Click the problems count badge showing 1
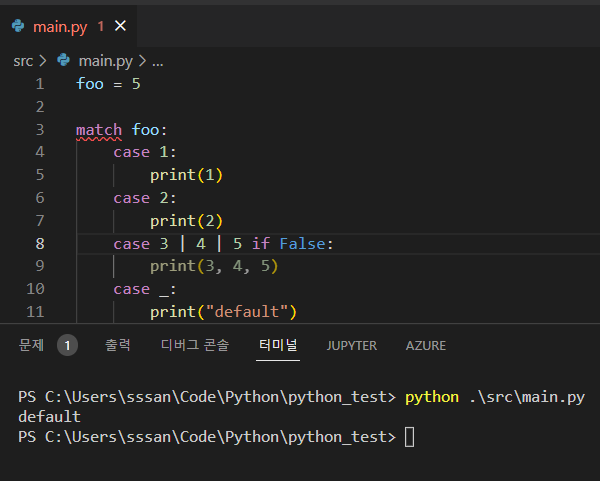 pyautogui.click(x=67, y=345)
